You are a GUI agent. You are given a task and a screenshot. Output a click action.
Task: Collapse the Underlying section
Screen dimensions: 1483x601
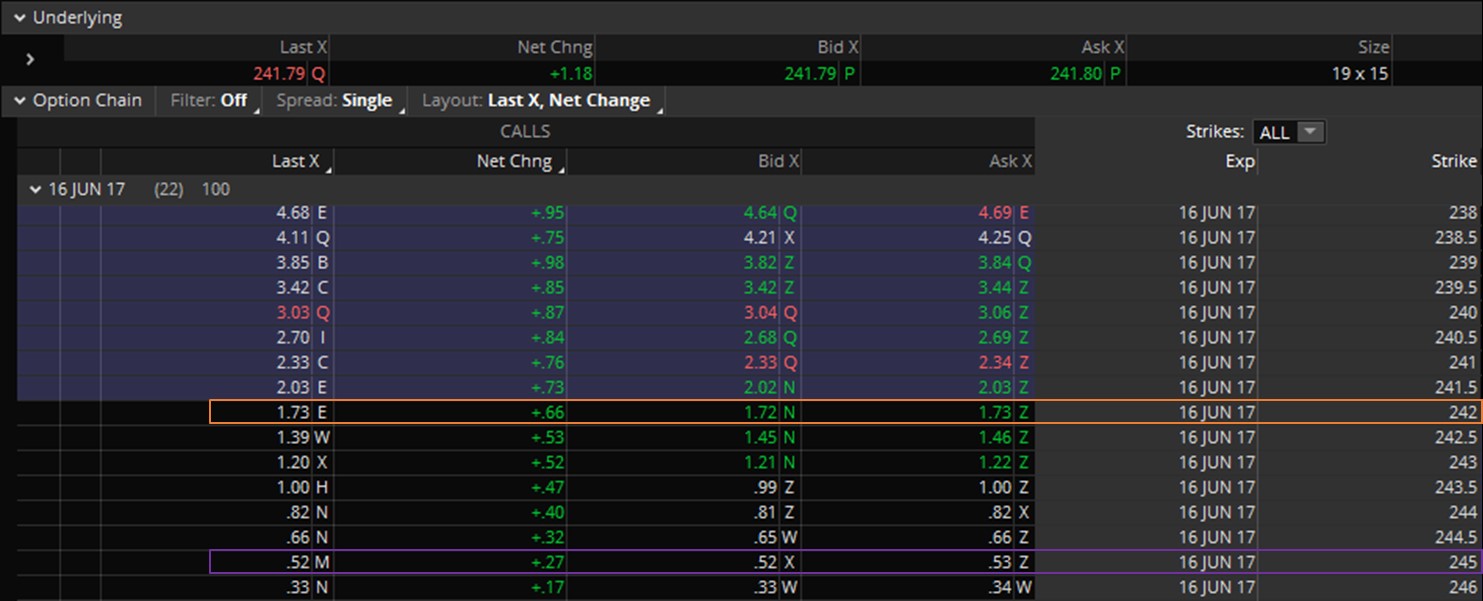[x=19, y=18]
